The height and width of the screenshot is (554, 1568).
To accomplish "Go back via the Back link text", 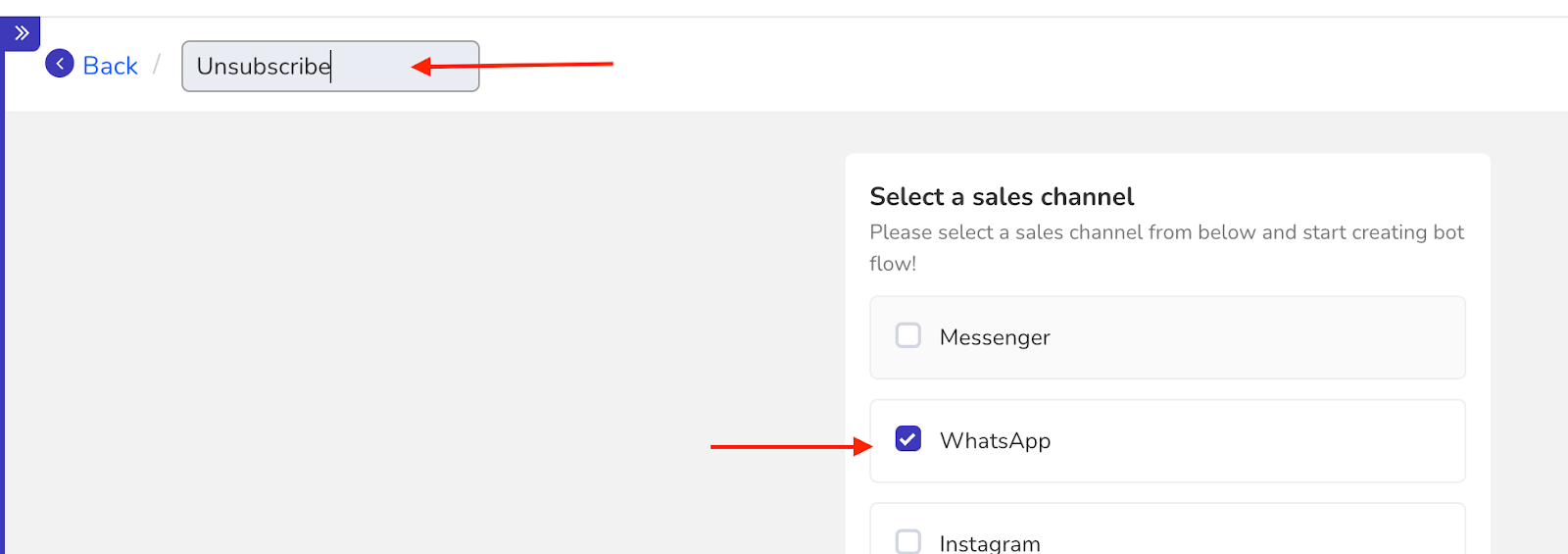I will [x=110, y=66].
